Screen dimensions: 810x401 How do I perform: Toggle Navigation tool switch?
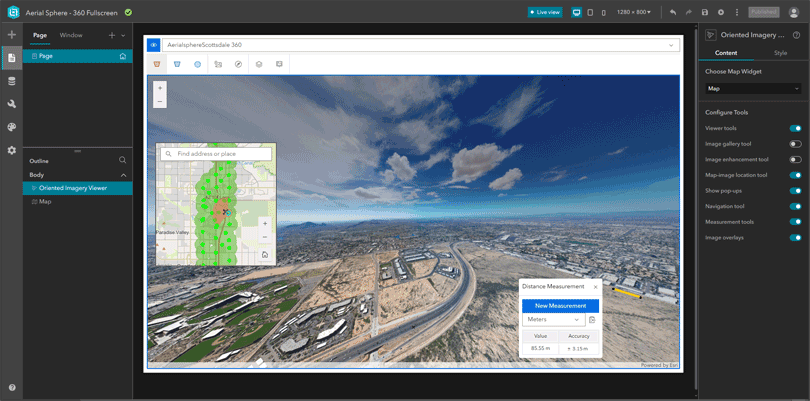click(795, 206)
